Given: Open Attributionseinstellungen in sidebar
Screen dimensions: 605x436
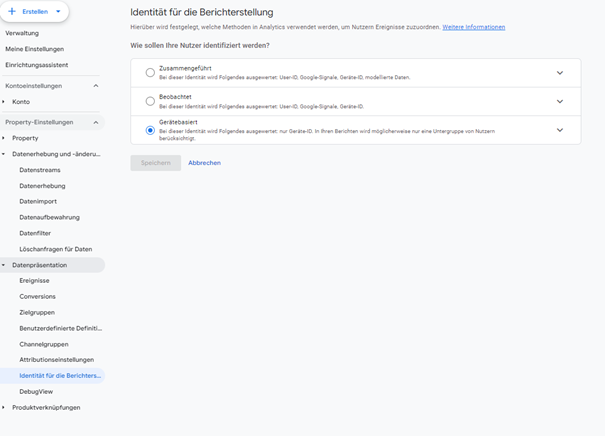Looking at the screenshot, I should pos(56,359).
